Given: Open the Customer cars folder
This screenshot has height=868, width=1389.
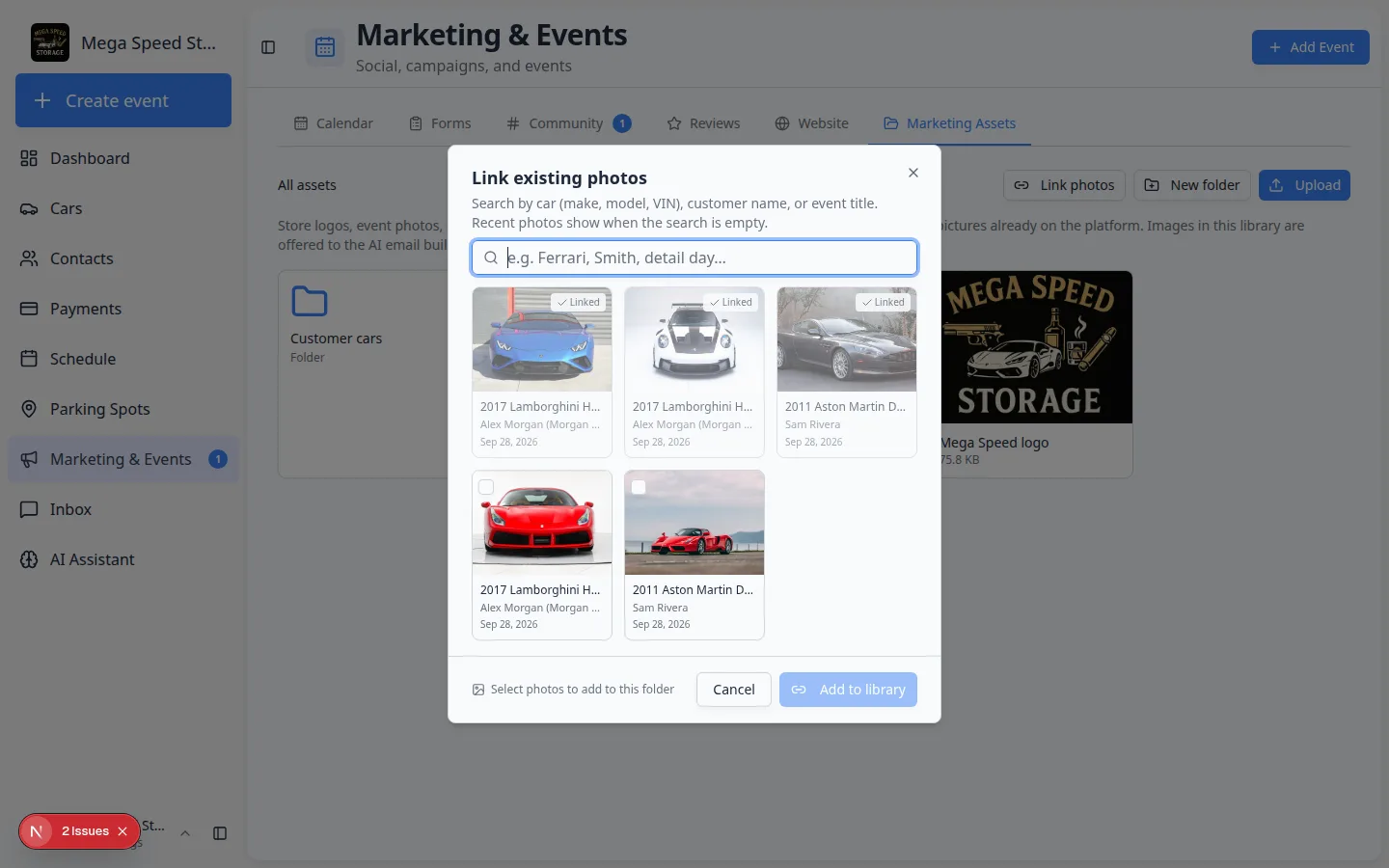Looking at the screenshot, I should click(x=362, y=374).
